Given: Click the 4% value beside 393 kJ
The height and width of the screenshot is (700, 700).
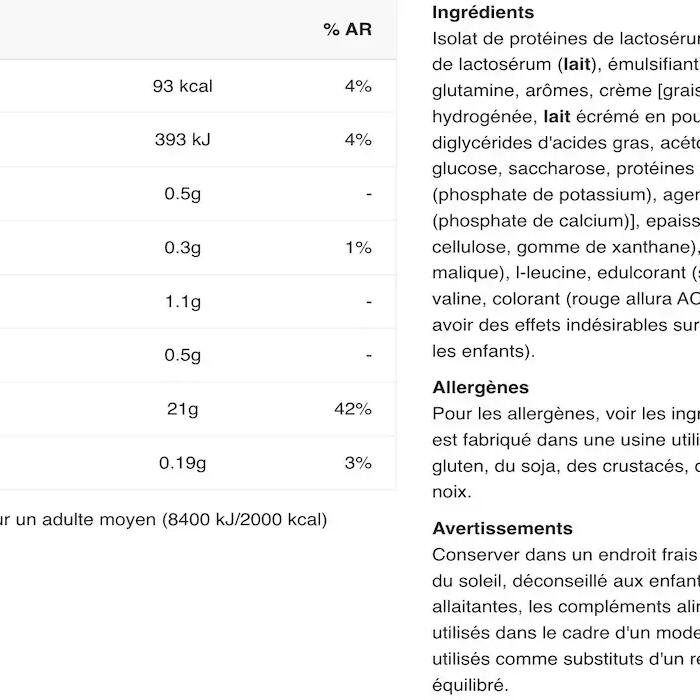Looking at the screenshot, I should point(358,140).
